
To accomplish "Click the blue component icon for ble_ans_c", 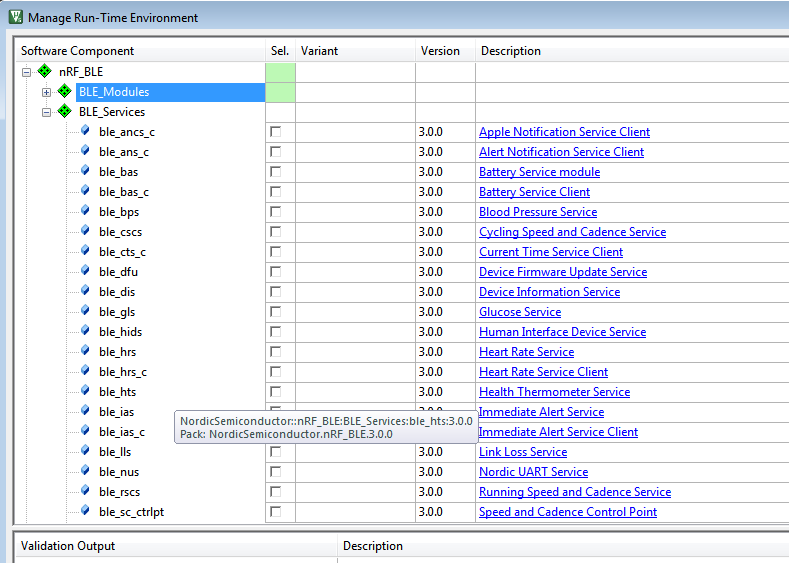I will (85, 151).
